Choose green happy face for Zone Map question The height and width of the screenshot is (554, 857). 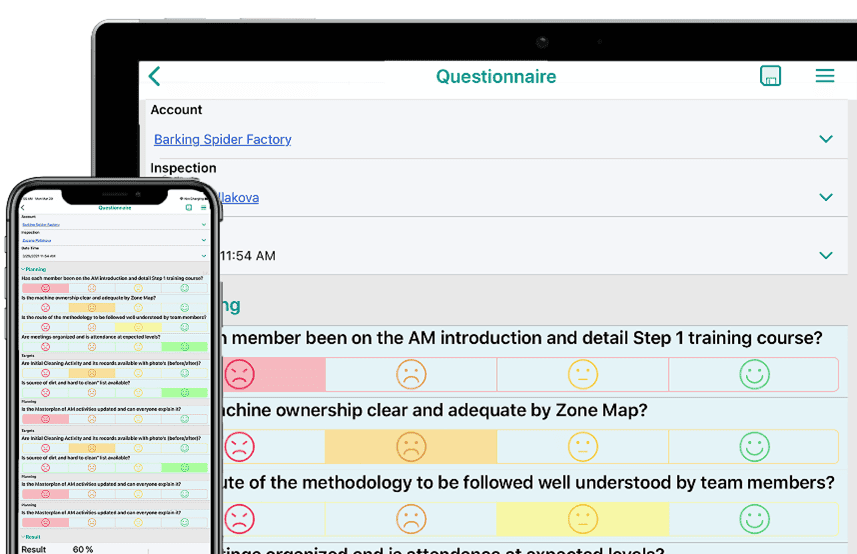click(754, 446)
